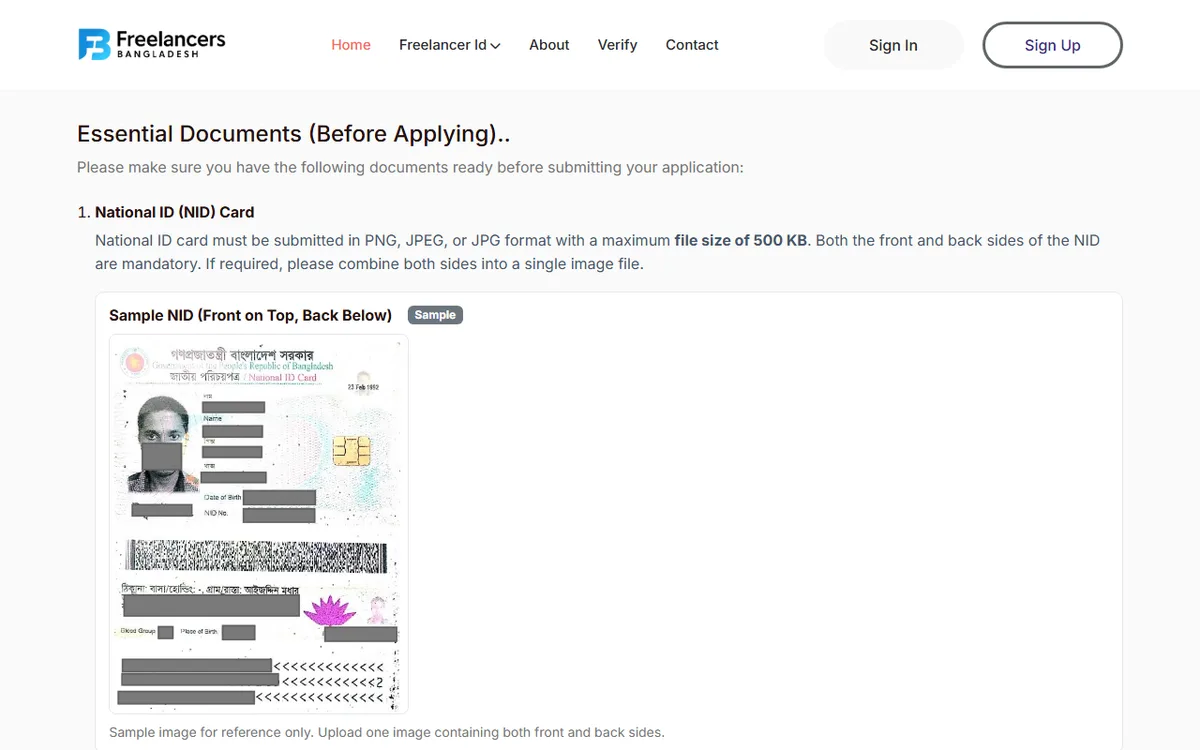1200x750 pixels.
Task: Click the Sign In button
Action: pyautogui.click(x=893, y=45)
